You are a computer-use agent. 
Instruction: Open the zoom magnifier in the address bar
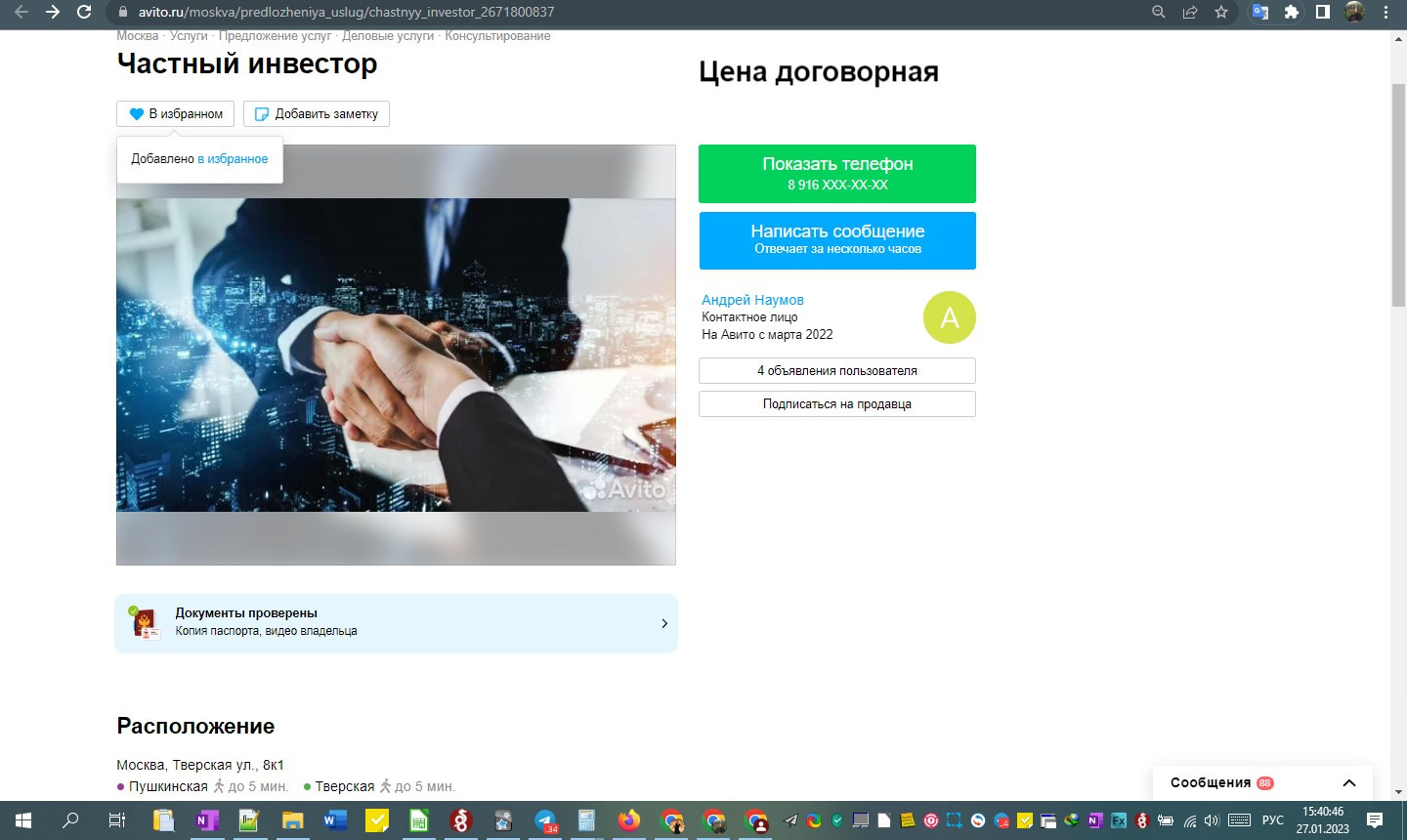coord(1159,12)
